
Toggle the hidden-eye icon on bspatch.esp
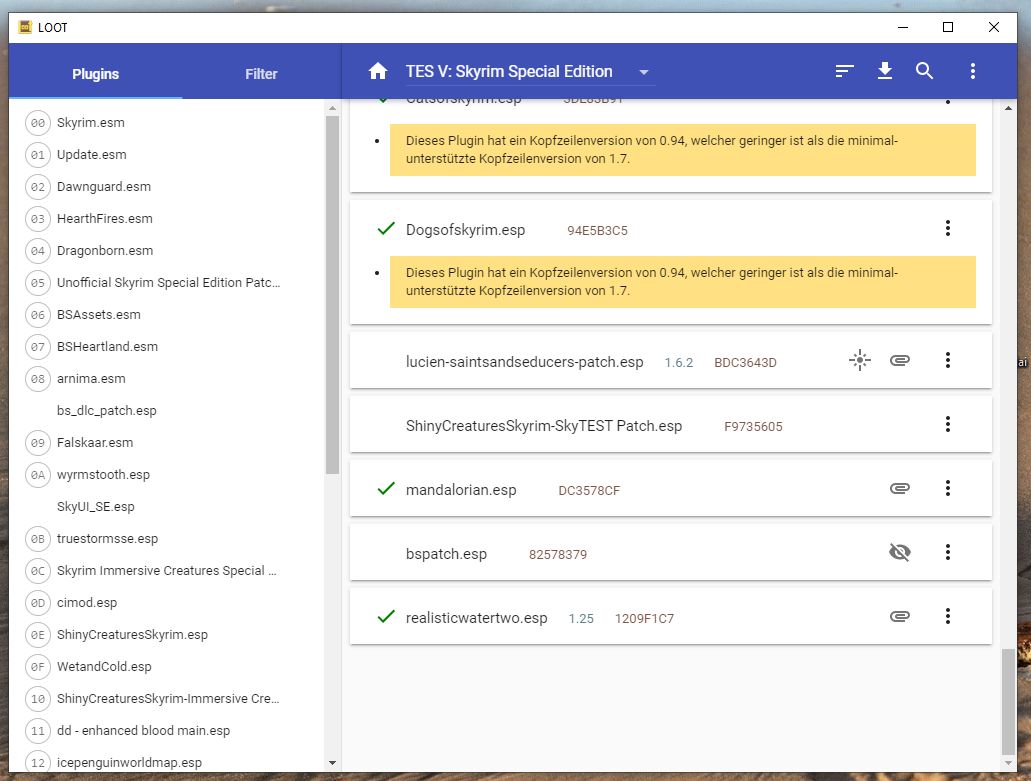(899, 553)
